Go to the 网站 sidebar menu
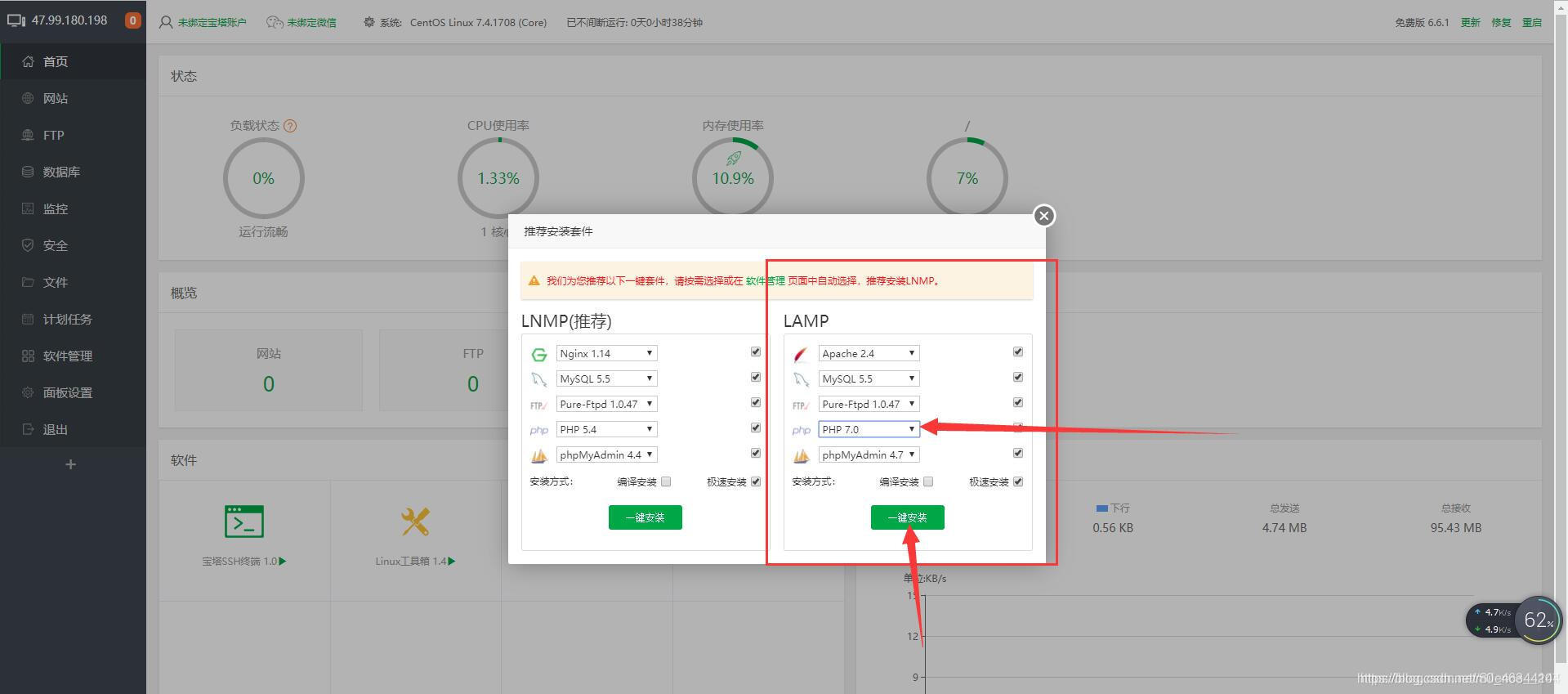1568x694 pixels. (x=73, y=98)
